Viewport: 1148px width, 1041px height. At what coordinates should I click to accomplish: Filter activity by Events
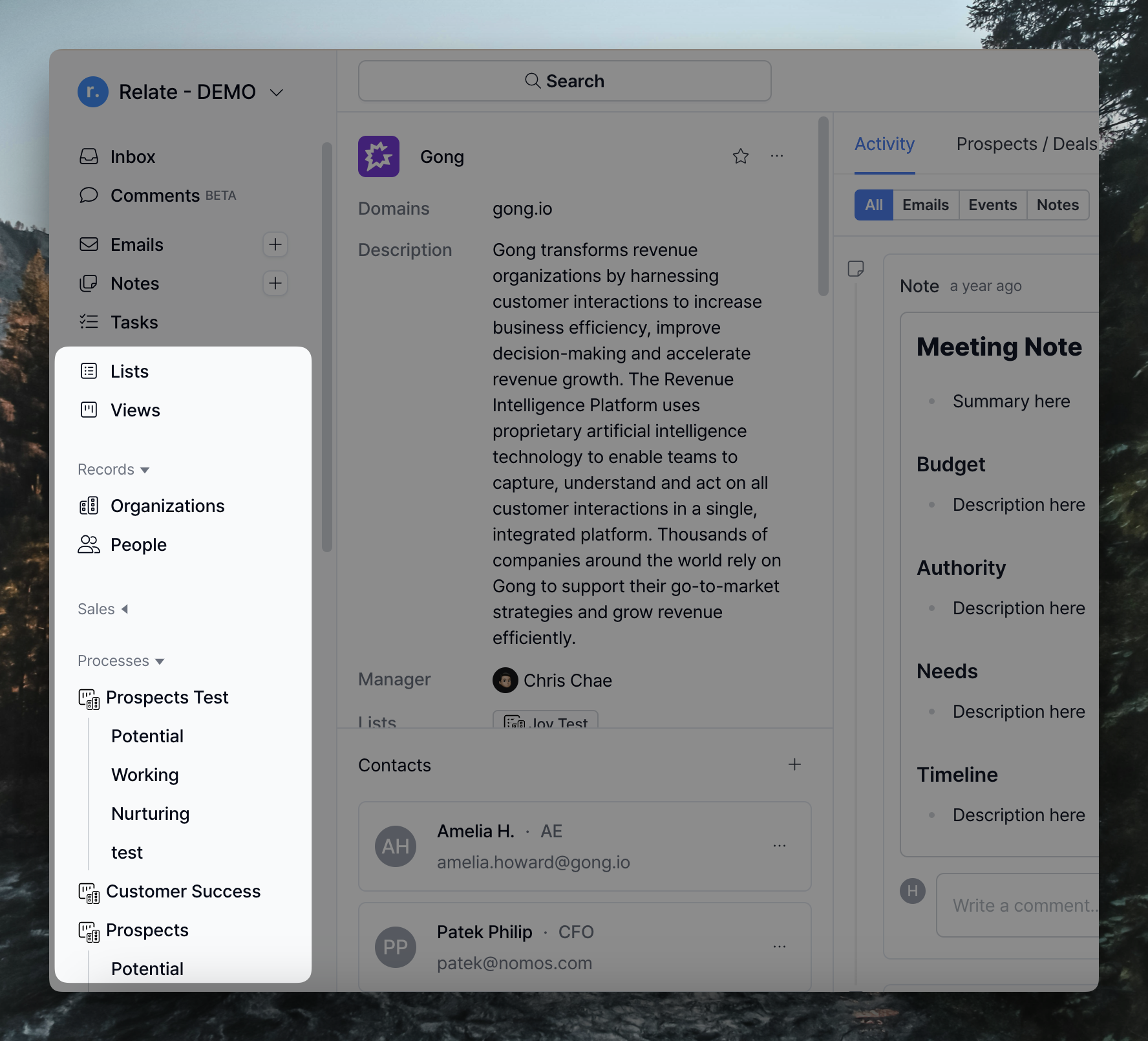pyautogui.click(x=992, y=205)
